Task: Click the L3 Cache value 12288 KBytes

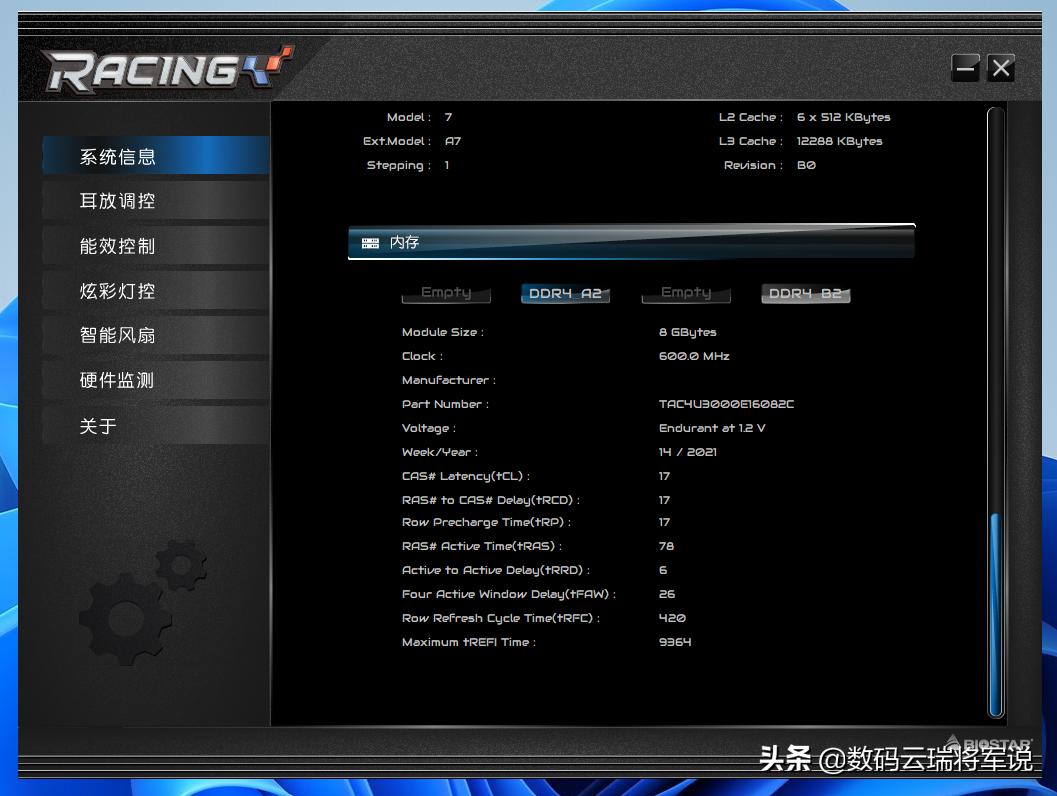Action: (839, 141)
